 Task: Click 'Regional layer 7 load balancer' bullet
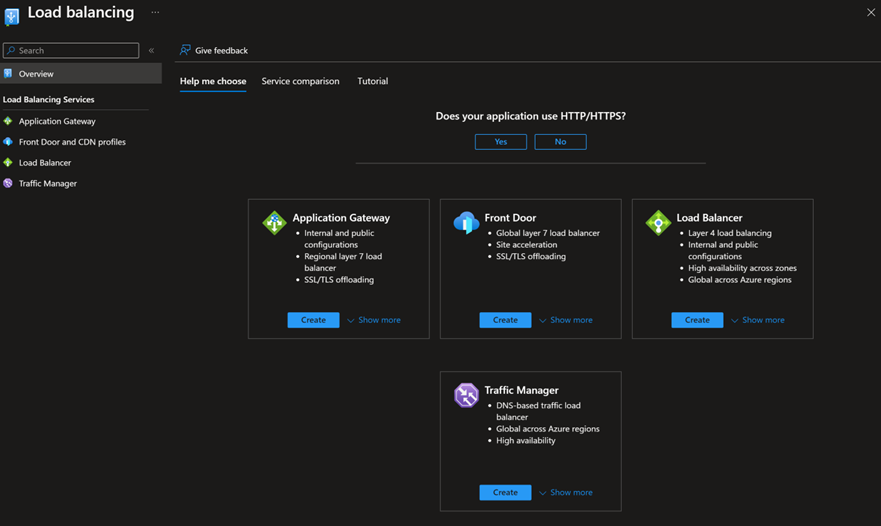pos(343,262)
